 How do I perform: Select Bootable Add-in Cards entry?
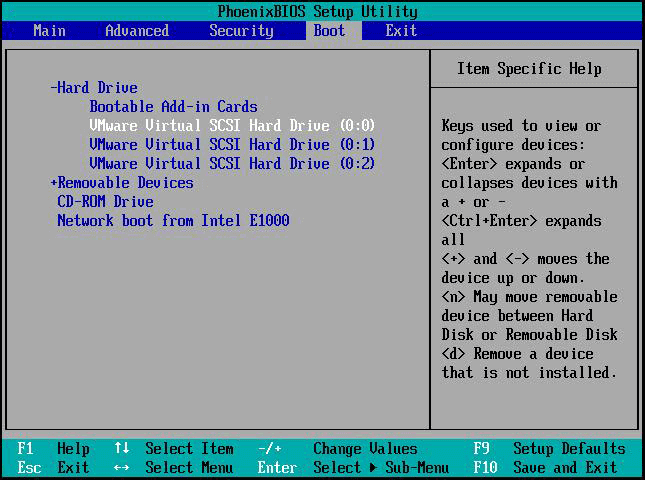tap(173, 107)
